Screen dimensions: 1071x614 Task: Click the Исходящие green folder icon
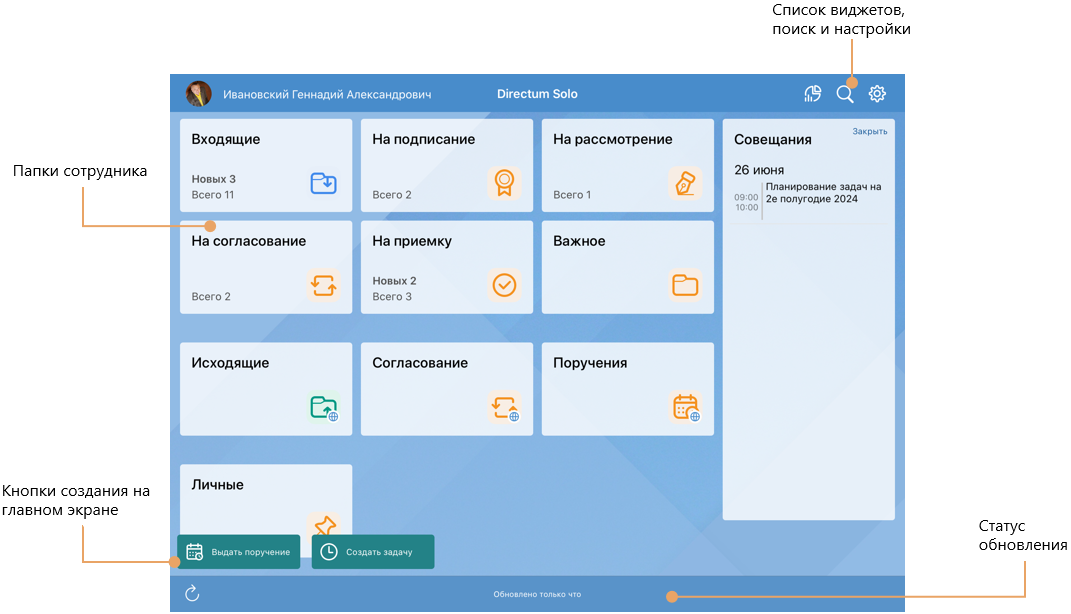pyautogui.click(x=323, y=407)
